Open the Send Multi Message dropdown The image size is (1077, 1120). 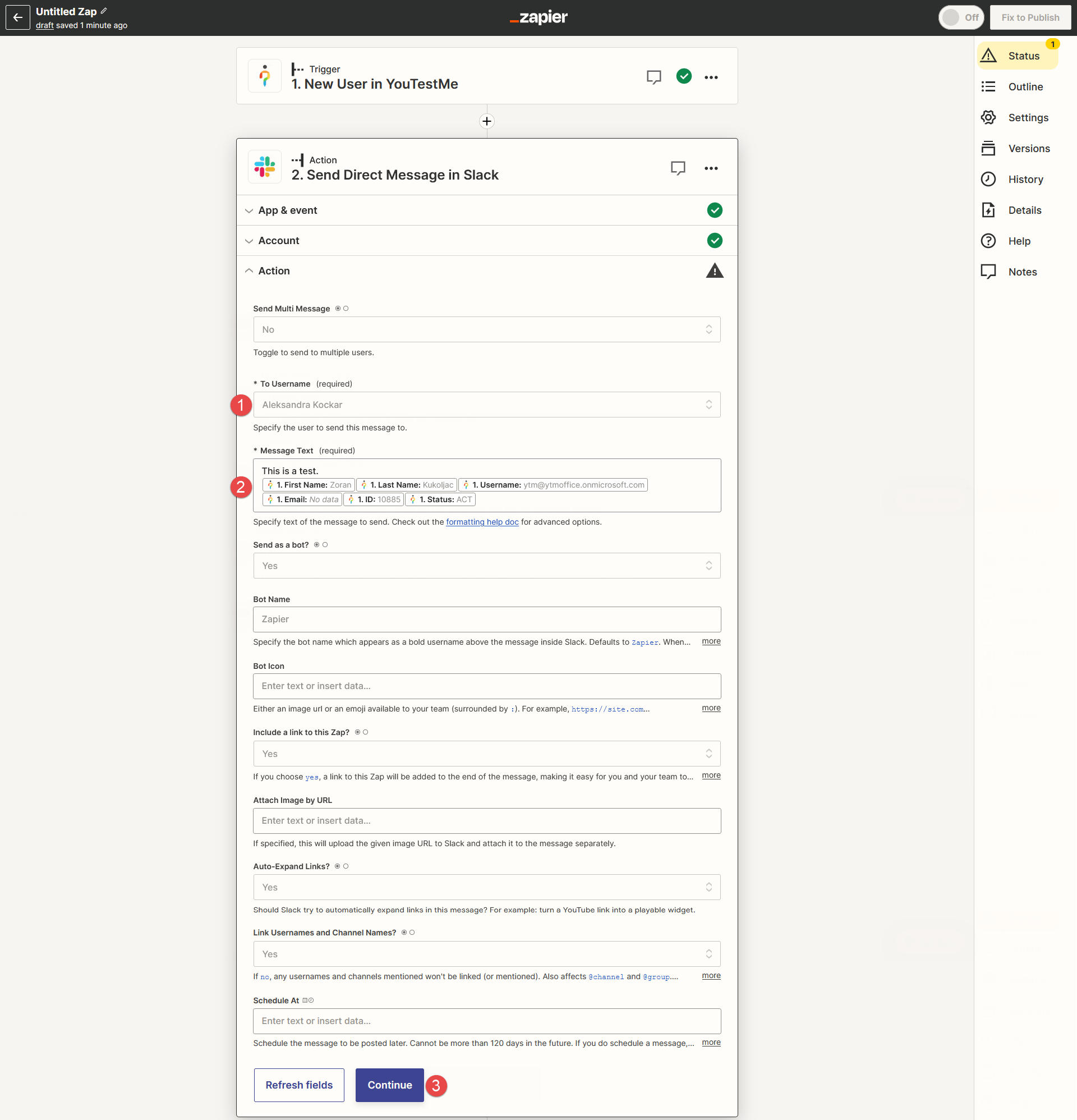(487, 330)
